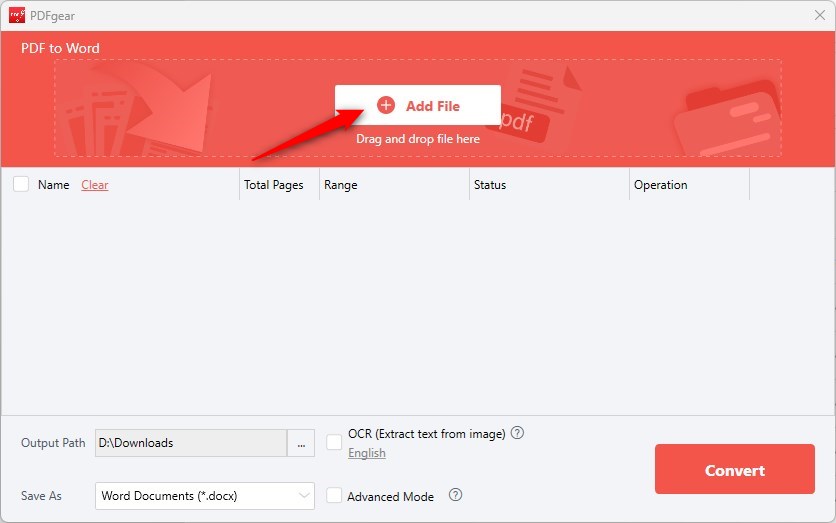This screenshot has height=523, width=836.
Task: Click the 'Output Path' label
Action: (x=53, y=443)
